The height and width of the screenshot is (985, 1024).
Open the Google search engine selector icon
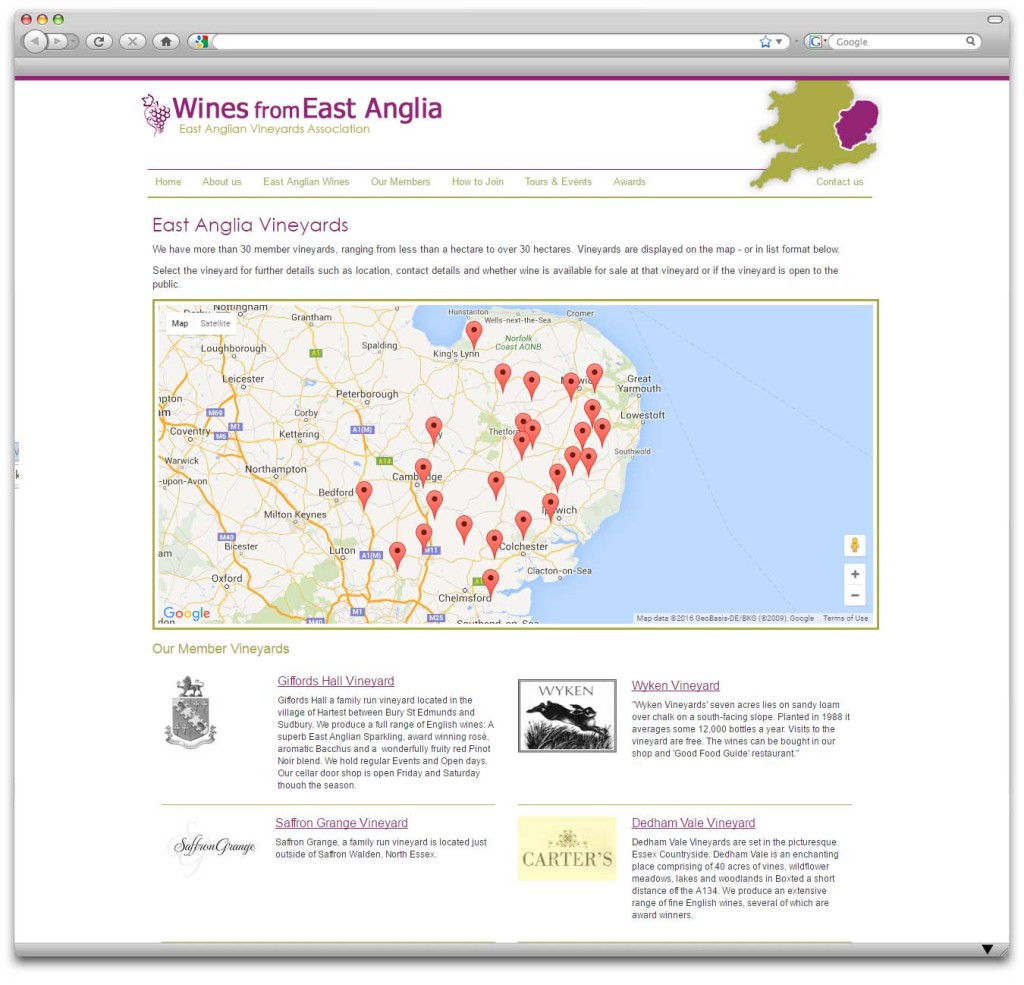point(816,42)
